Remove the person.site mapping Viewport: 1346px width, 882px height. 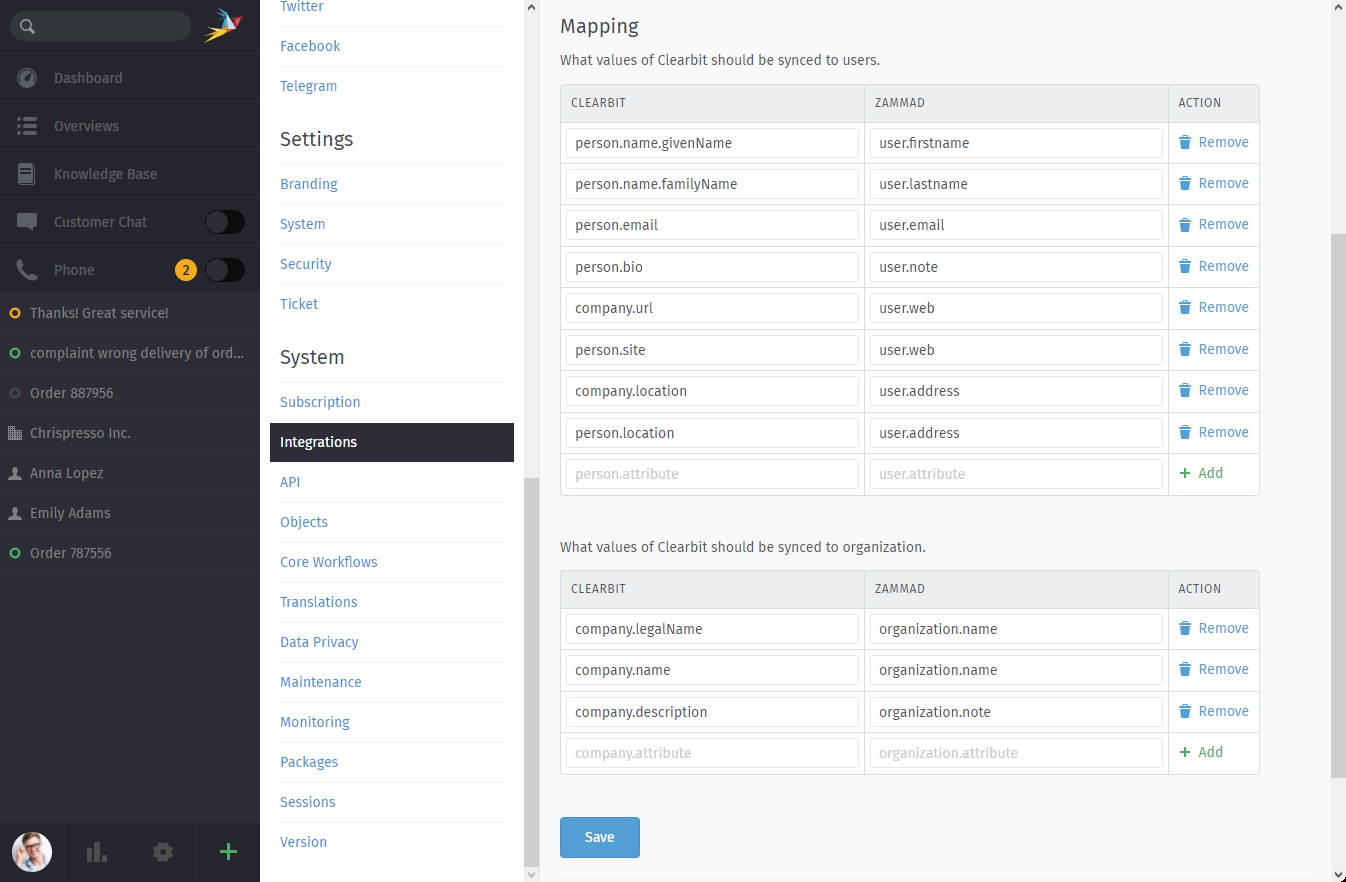tap(1213, 349)
